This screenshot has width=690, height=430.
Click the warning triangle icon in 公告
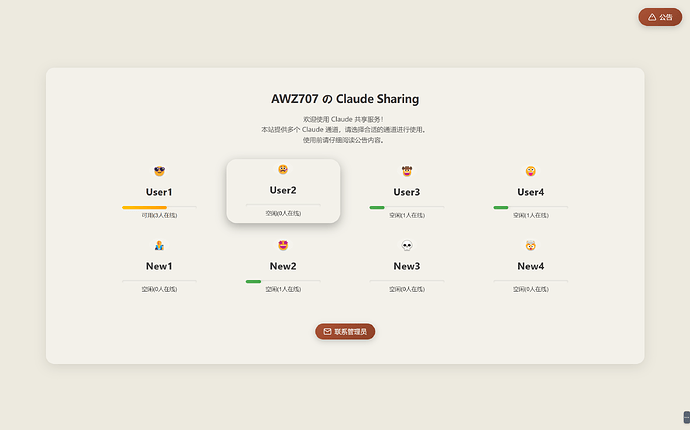click(652, 17)
